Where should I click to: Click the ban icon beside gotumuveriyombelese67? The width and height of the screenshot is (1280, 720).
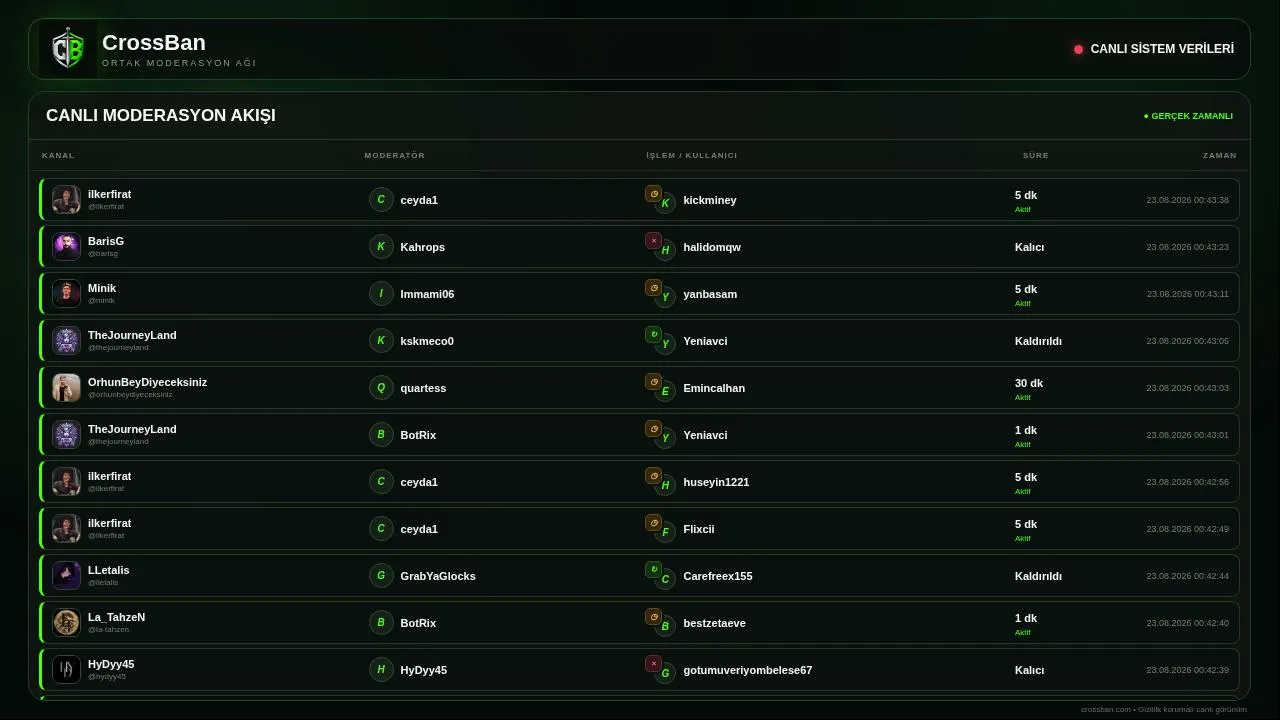[x=653, y=664]
